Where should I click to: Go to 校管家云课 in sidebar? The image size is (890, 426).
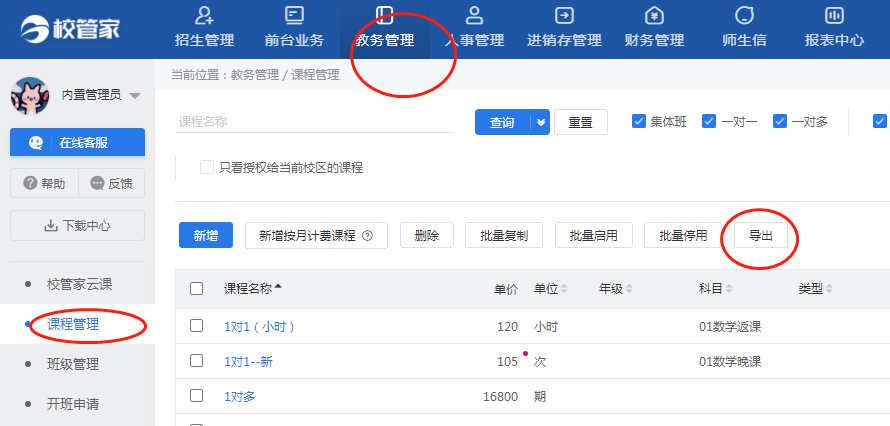click(77, 284)
